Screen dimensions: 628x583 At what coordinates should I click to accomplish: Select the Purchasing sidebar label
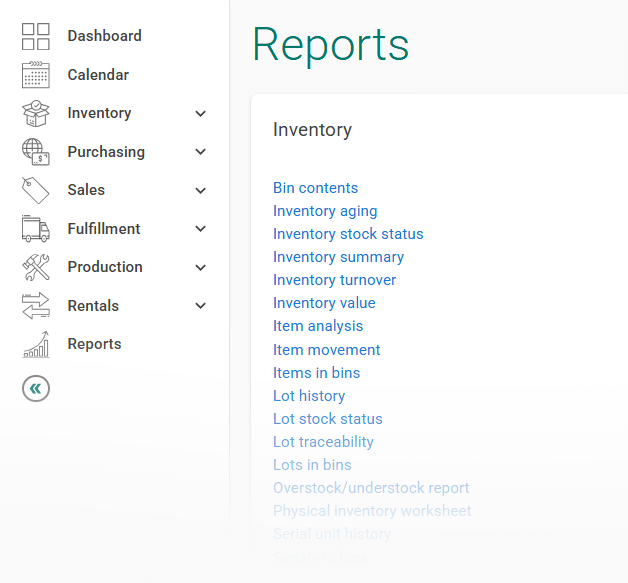click(106, 152)
